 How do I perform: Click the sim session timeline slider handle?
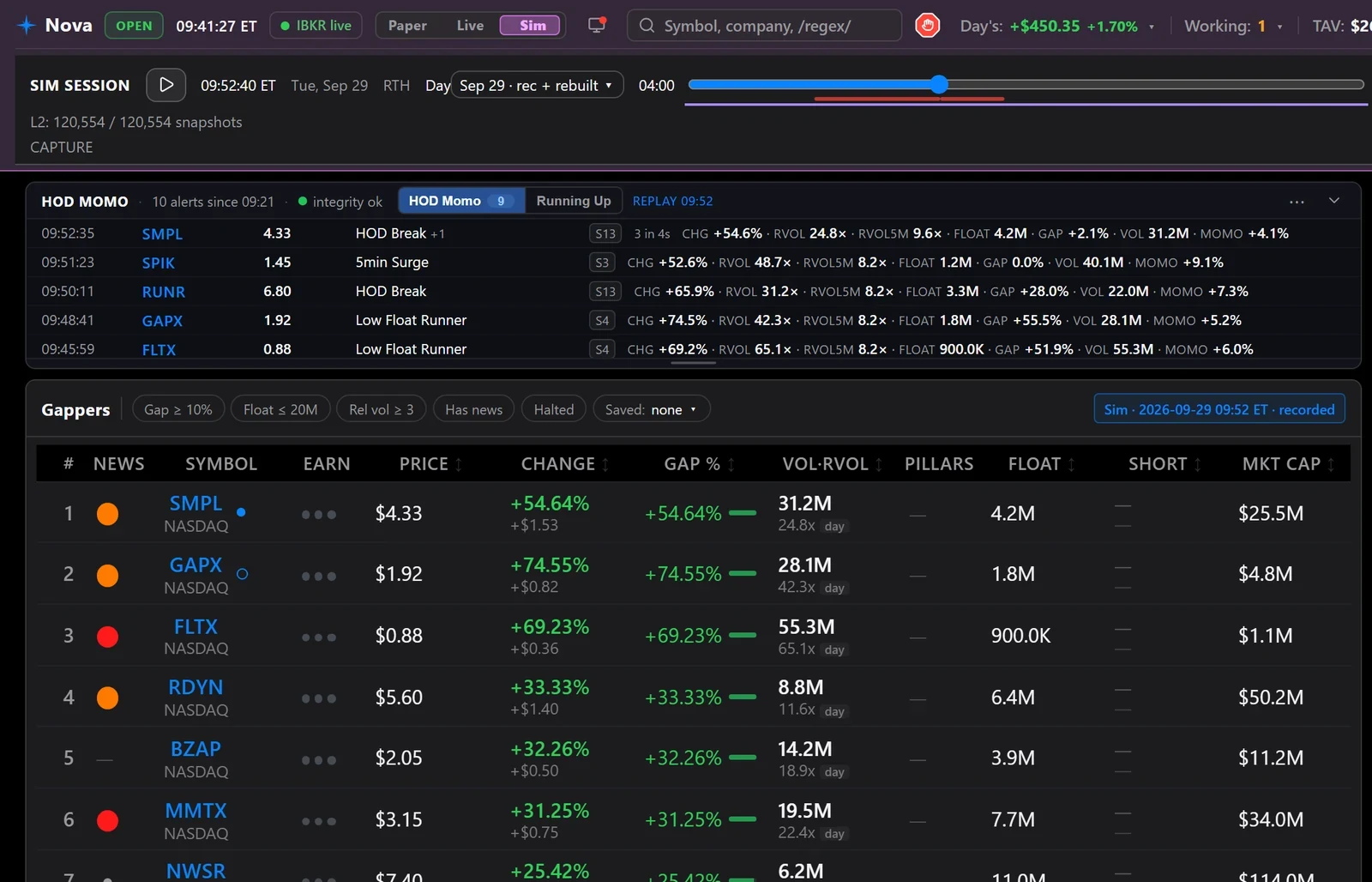(939, 84)
